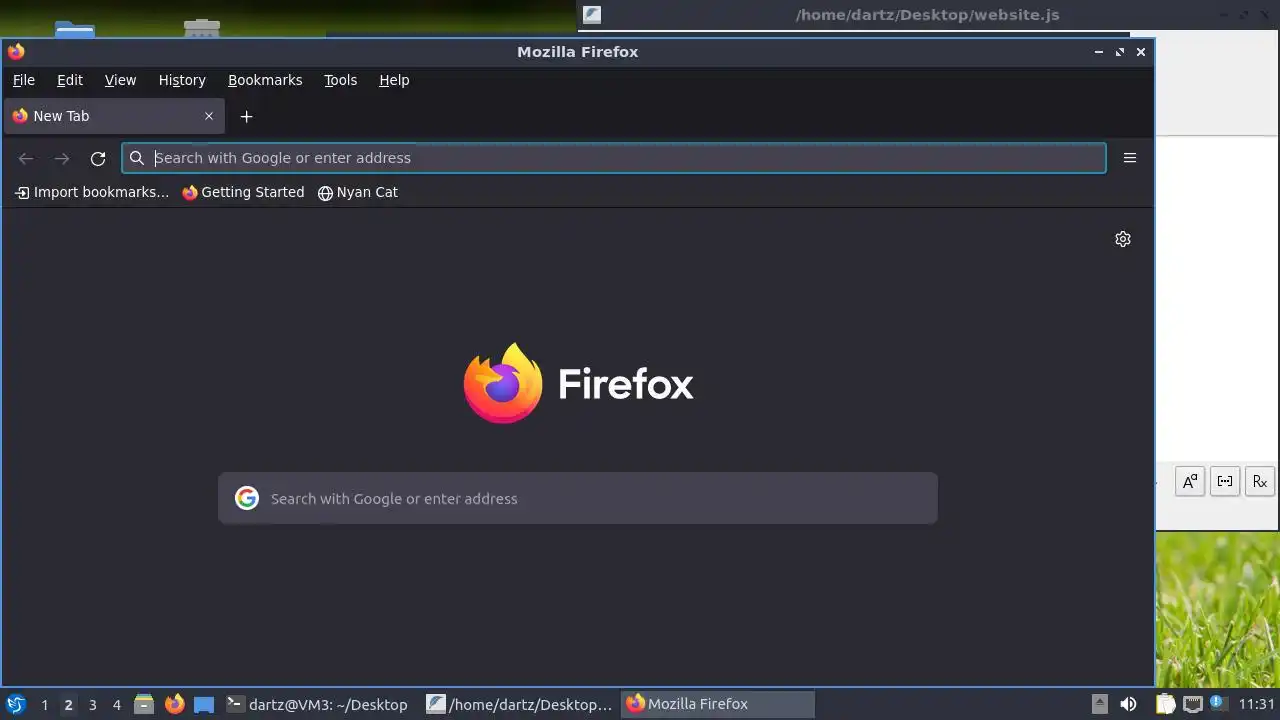1280x720 pixels.
Task: Click the Firefox logo on new tab page
Action: click(x=503, y=383)
